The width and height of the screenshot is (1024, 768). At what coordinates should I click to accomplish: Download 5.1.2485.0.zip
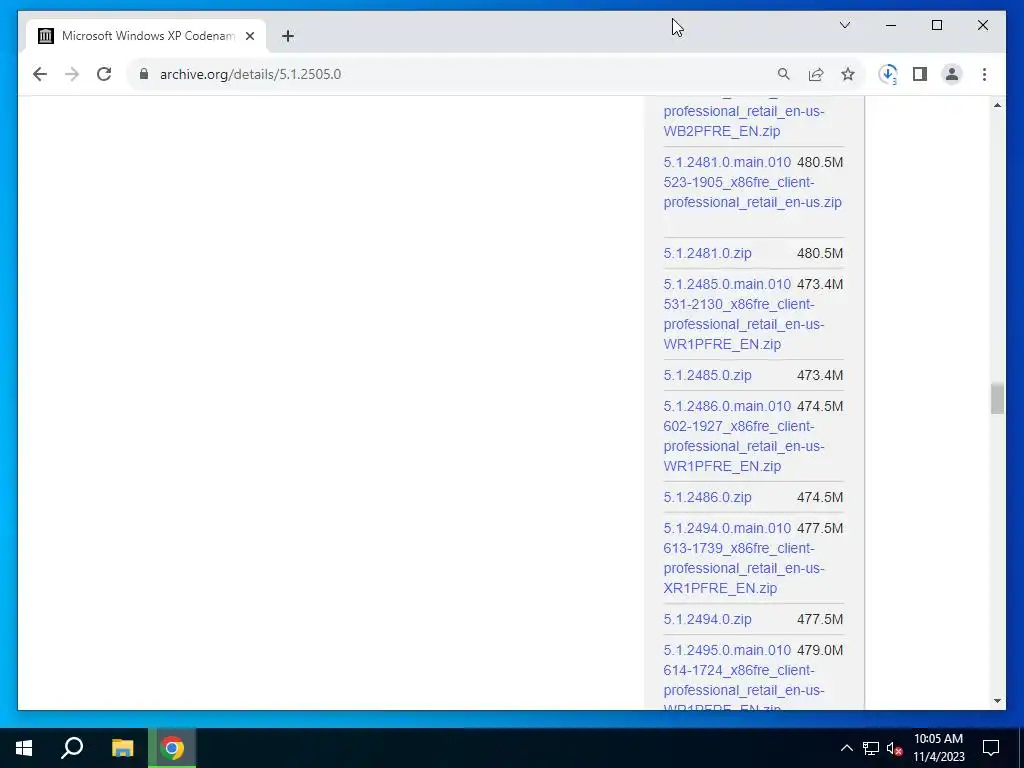pyautogui.click(x=707, y=375)
